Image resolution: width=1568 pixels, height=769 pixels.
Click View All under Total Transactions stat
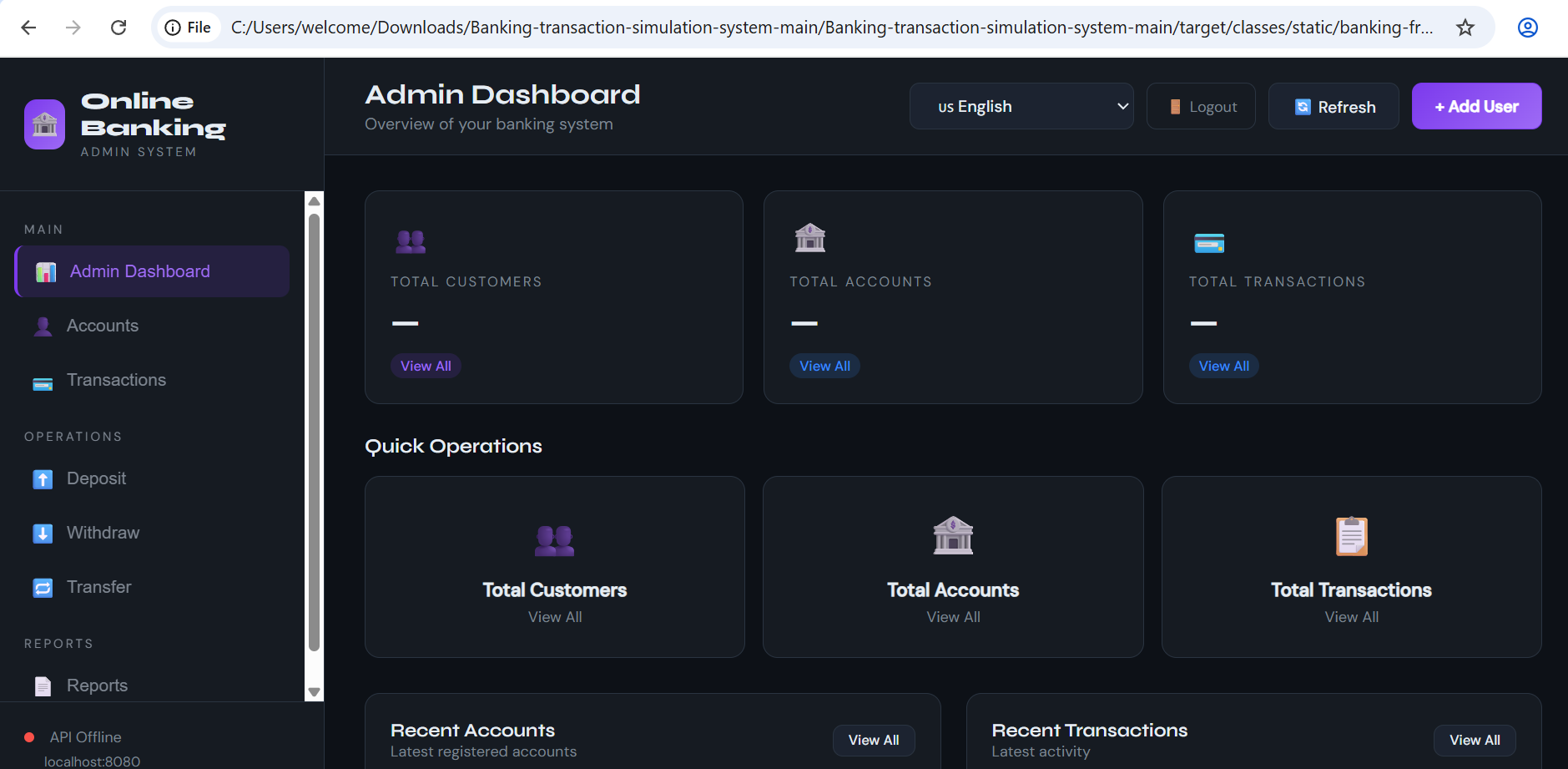pyautogui.click(x=1224, y=366)
